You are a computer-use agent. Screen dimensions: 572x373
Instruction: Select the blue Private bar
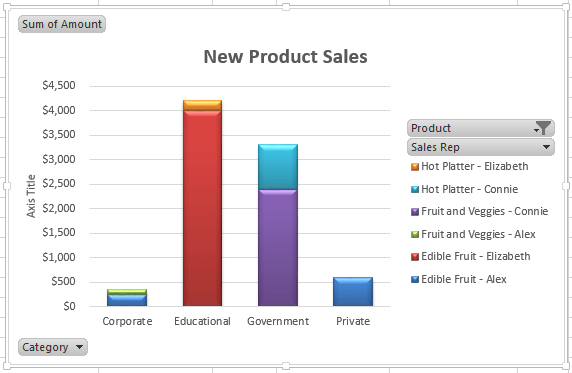click(x=353, y=292)
